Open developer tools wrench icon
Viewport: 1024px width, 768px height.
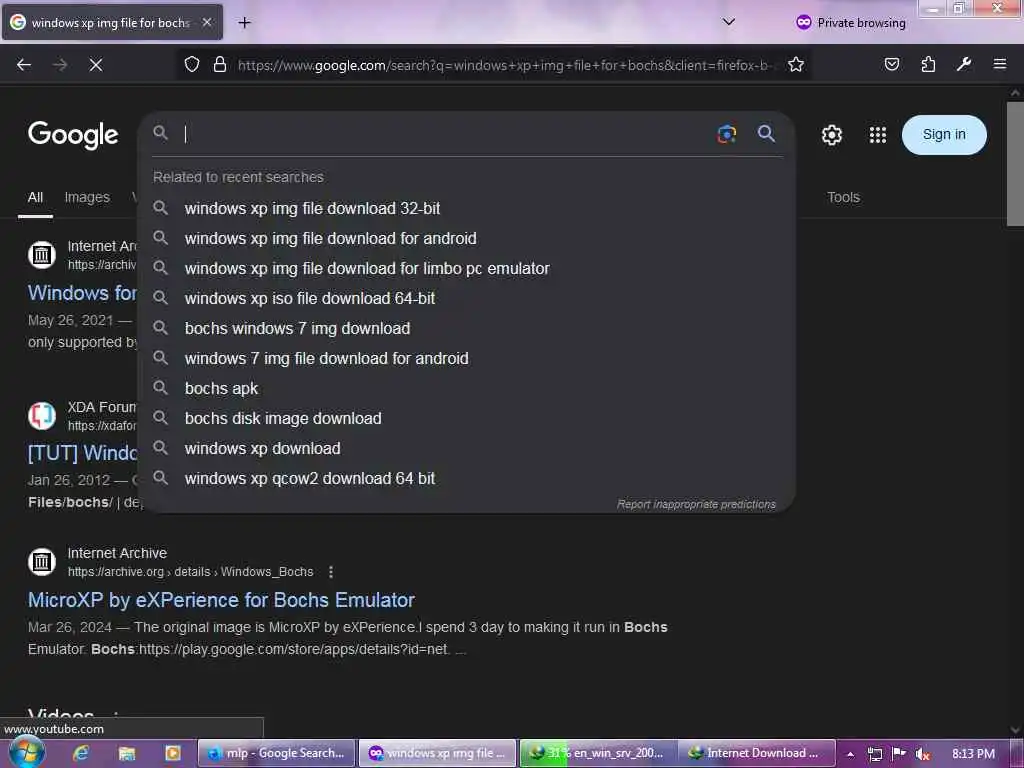(964, 64)
